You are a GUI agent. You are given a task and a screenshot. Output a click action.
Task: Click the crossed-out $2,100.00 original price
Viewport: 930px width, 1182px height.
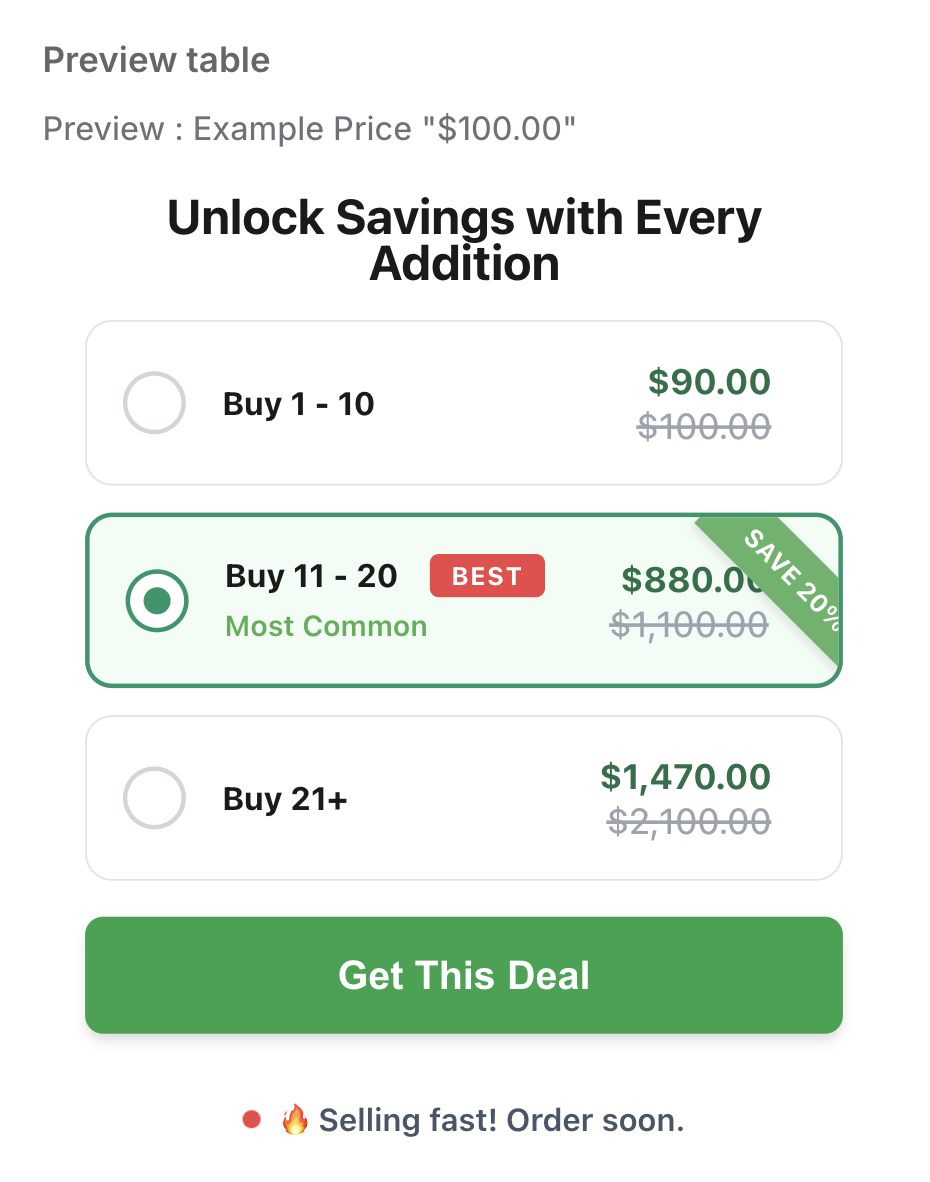pos(689,822)
